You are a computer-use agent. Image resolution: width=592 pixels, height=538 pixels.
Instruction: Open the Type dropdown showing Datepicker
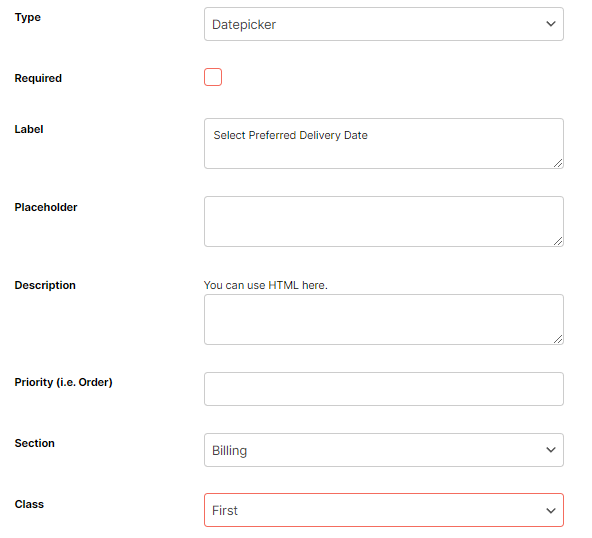click(x=384, y=24)
